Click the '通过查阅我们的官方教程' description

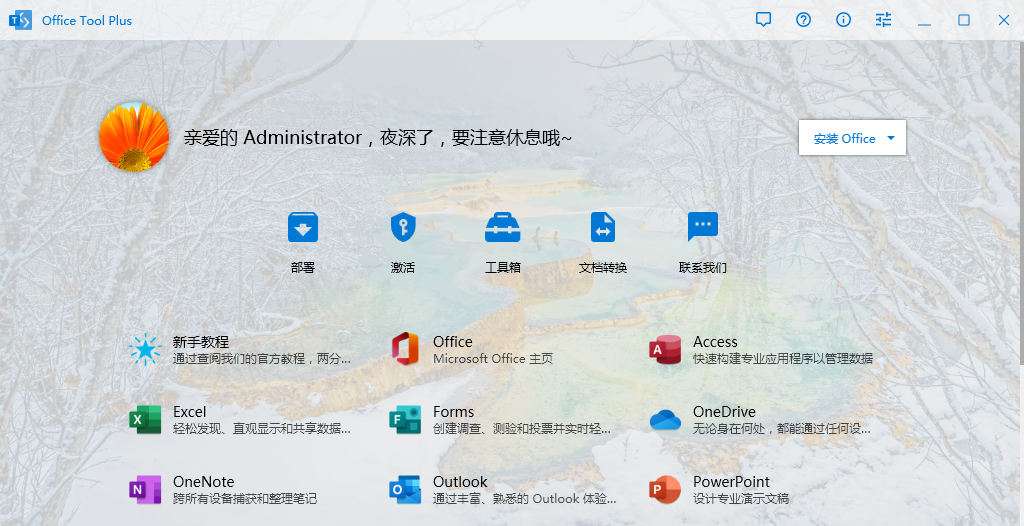[262, 359]
